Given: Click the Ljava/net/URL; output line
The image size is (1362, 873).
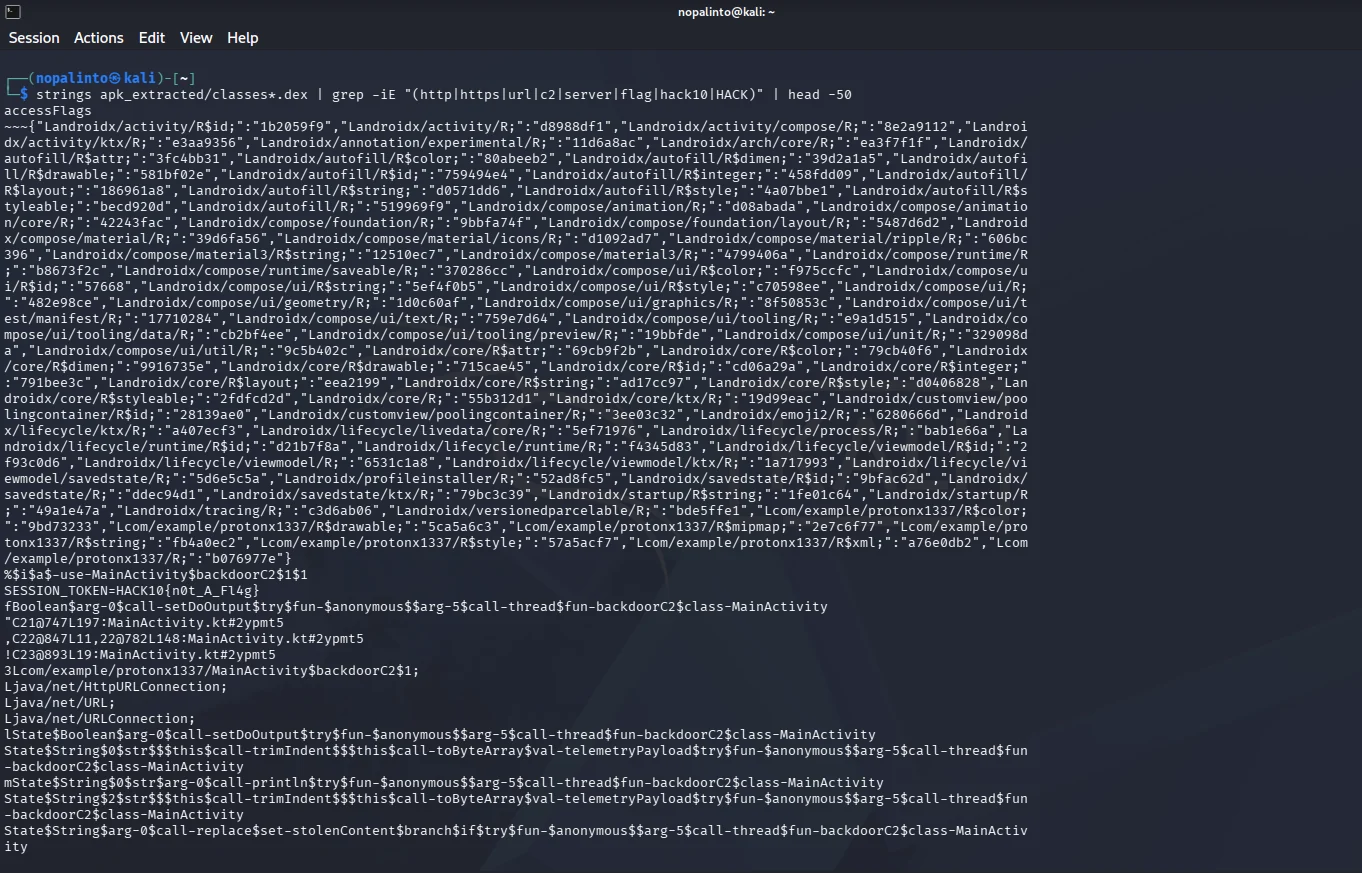Looking at the screenshot, I should pos(60,702).
